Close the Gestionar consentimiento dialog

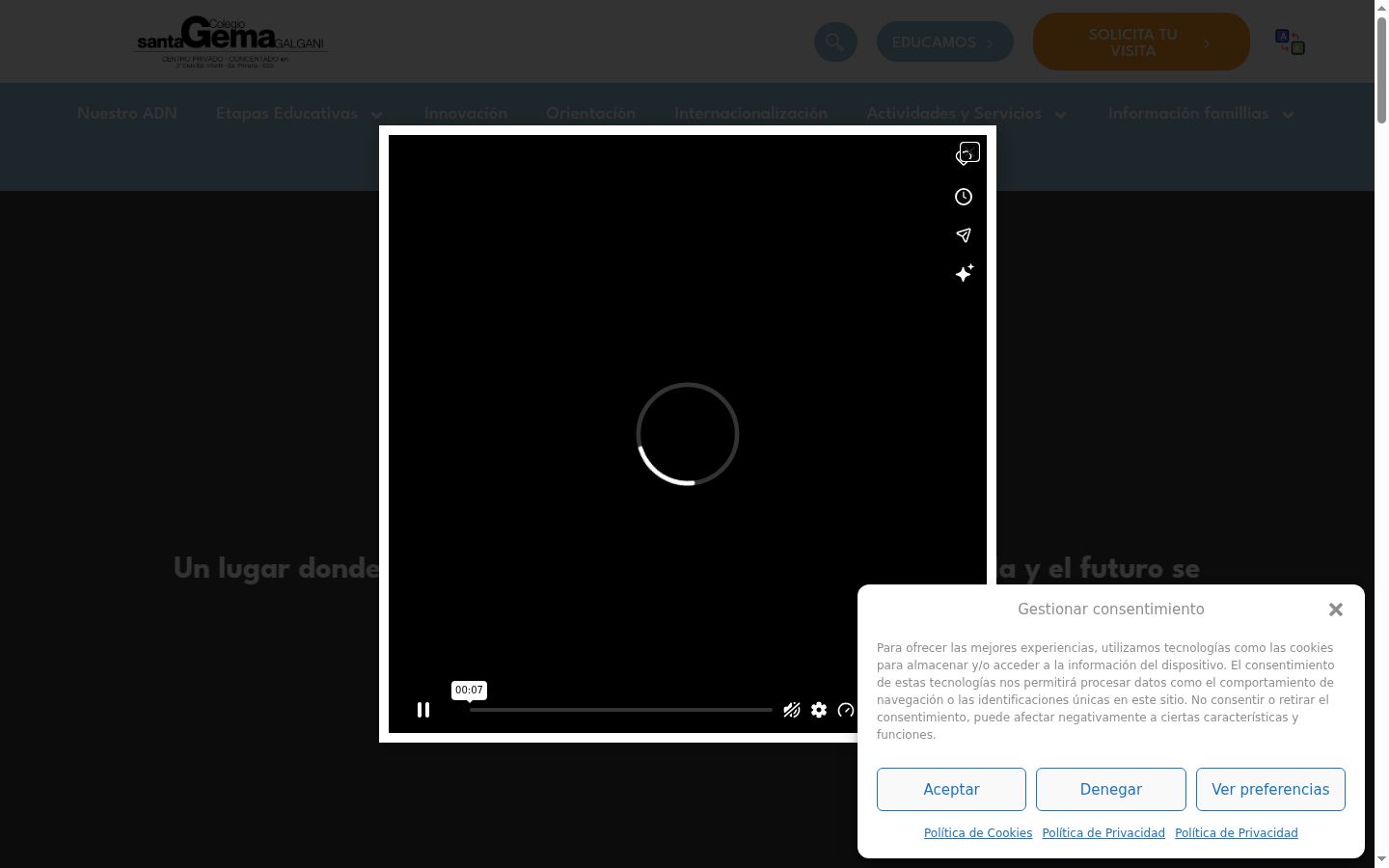pos(1336,610)
